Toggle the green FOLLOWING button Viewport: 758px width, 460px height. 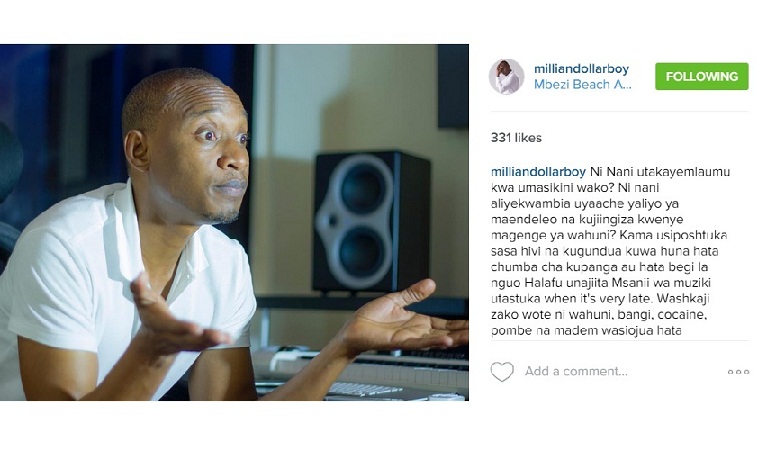coord(701,76)
